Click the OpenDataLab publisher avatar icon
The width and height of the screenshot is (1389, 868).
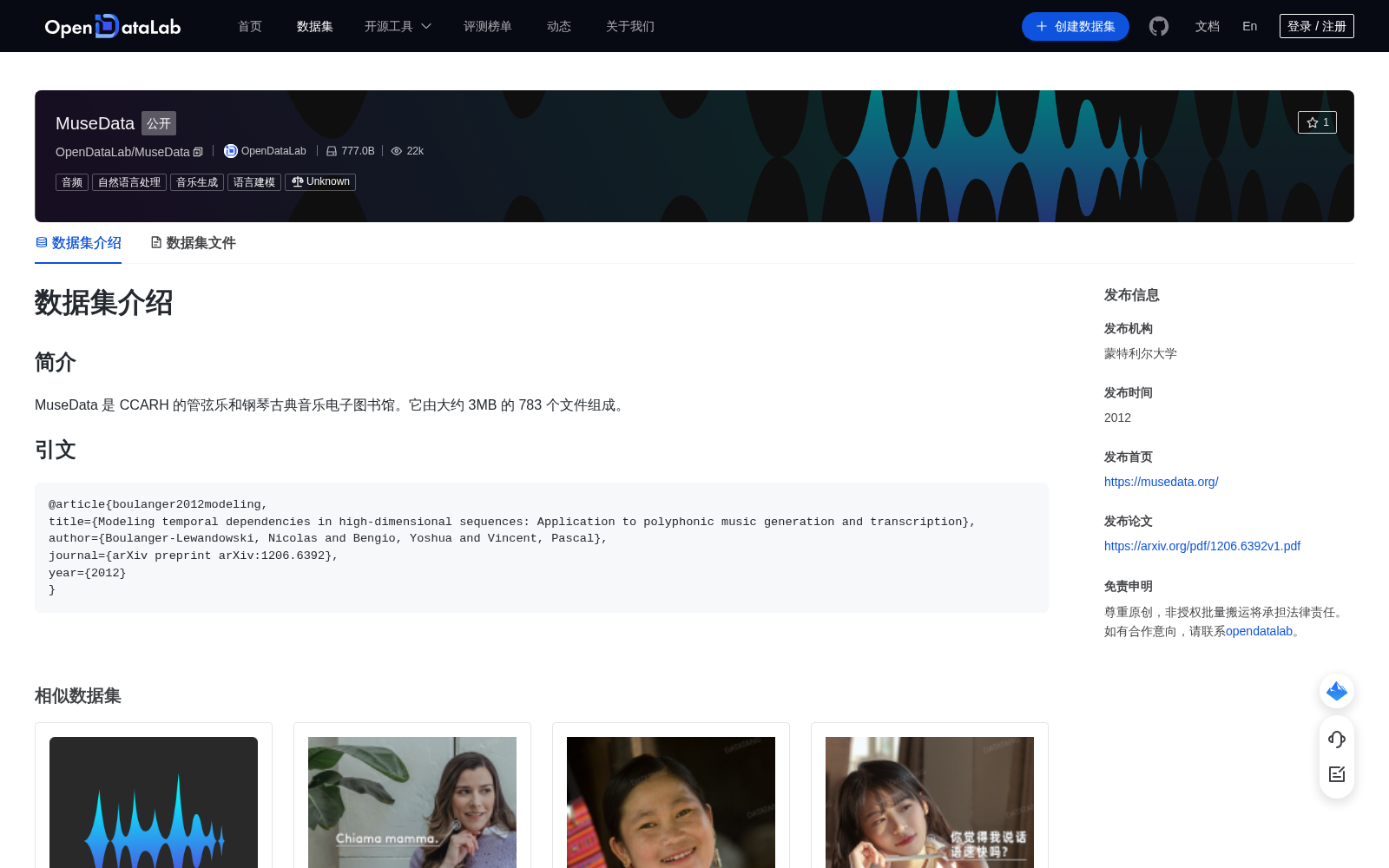point(230,151)
